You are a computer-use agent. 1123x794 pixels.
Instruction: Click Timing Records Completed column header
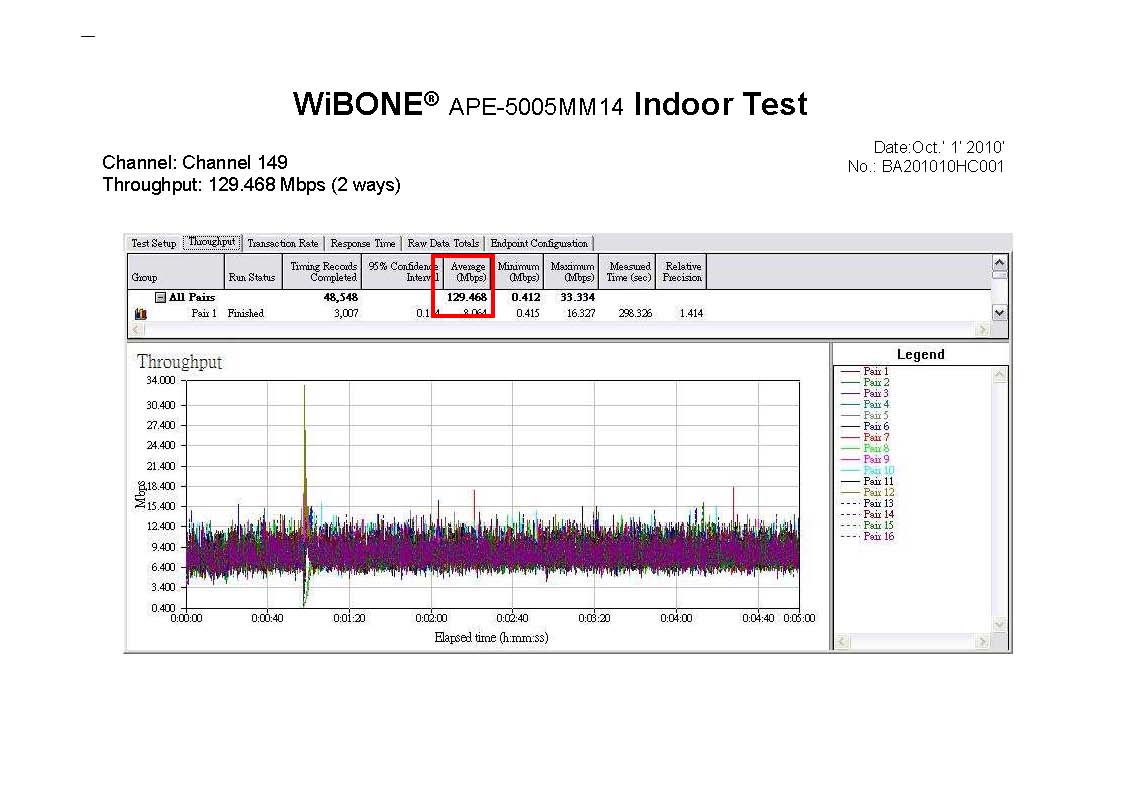(322, 272)
